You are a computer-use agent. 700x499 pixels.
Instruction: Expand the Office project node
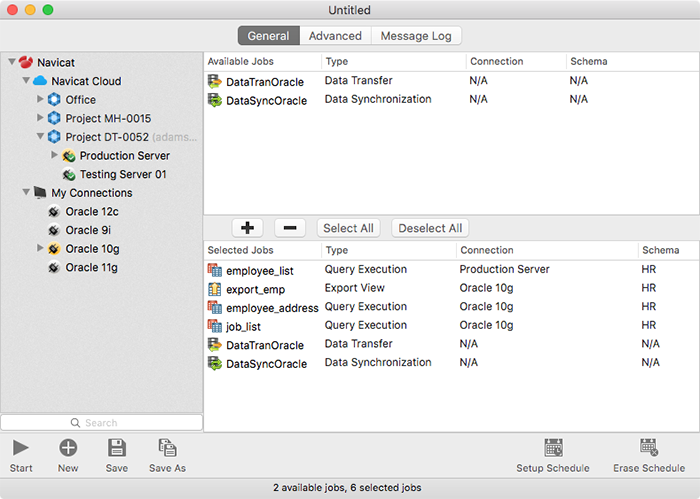tap(40, 99)
